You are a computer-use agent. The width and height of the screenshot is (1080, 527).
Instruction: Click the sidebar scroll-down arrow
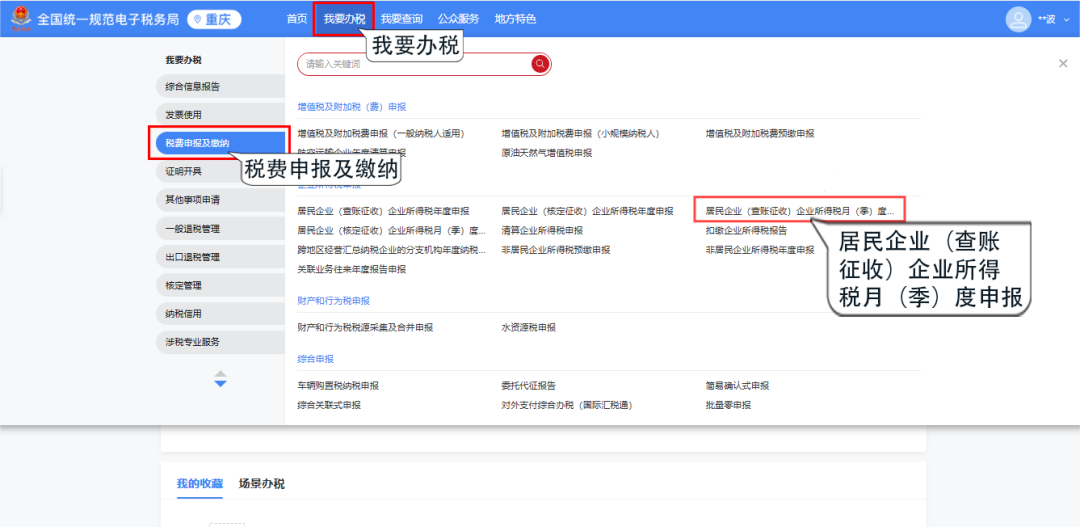pos(220,384)
